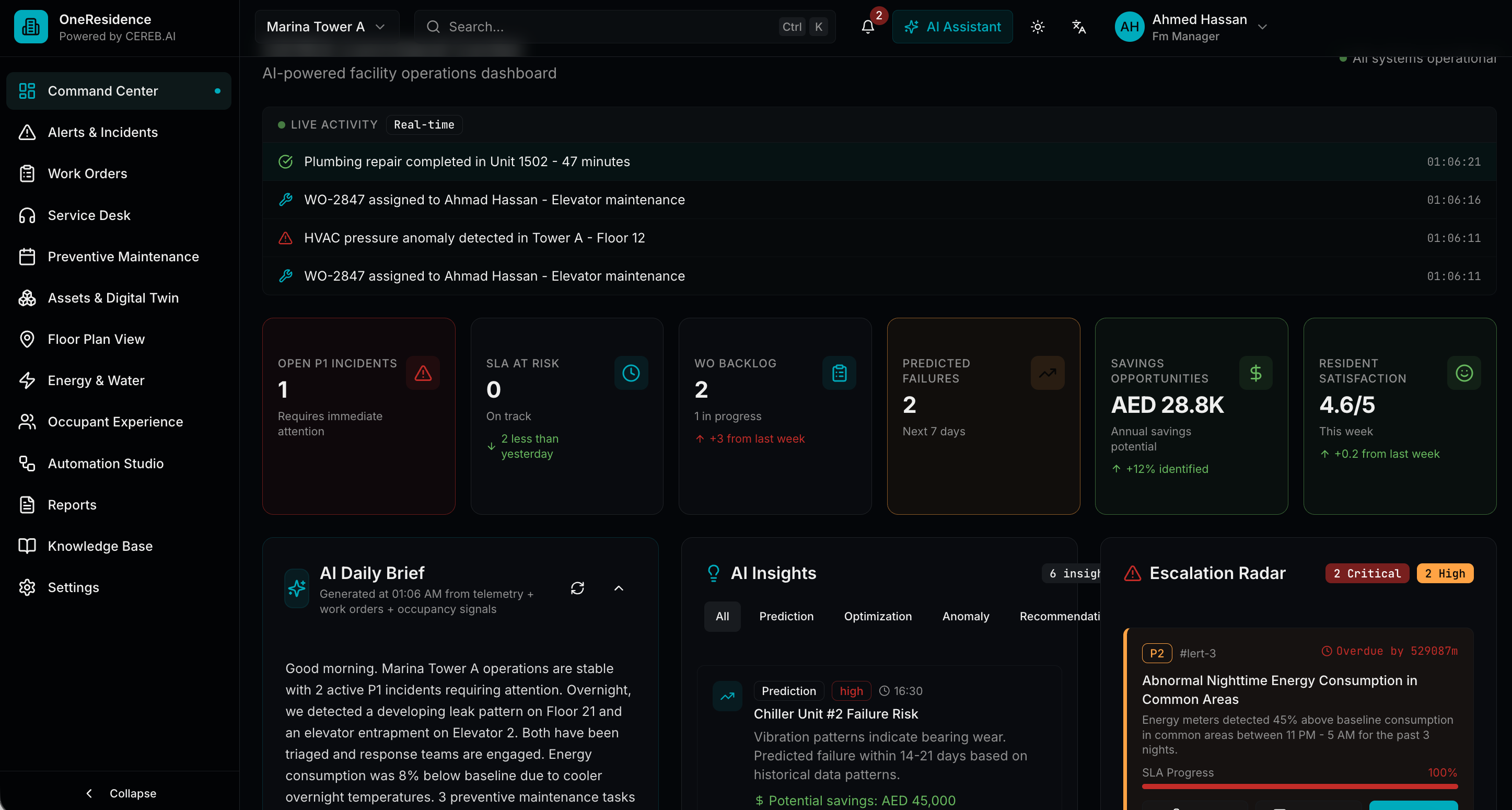This screenshot has height=810, width=1512.
Task: Open the Command Center panel
Action: click(x=103, y=91)
